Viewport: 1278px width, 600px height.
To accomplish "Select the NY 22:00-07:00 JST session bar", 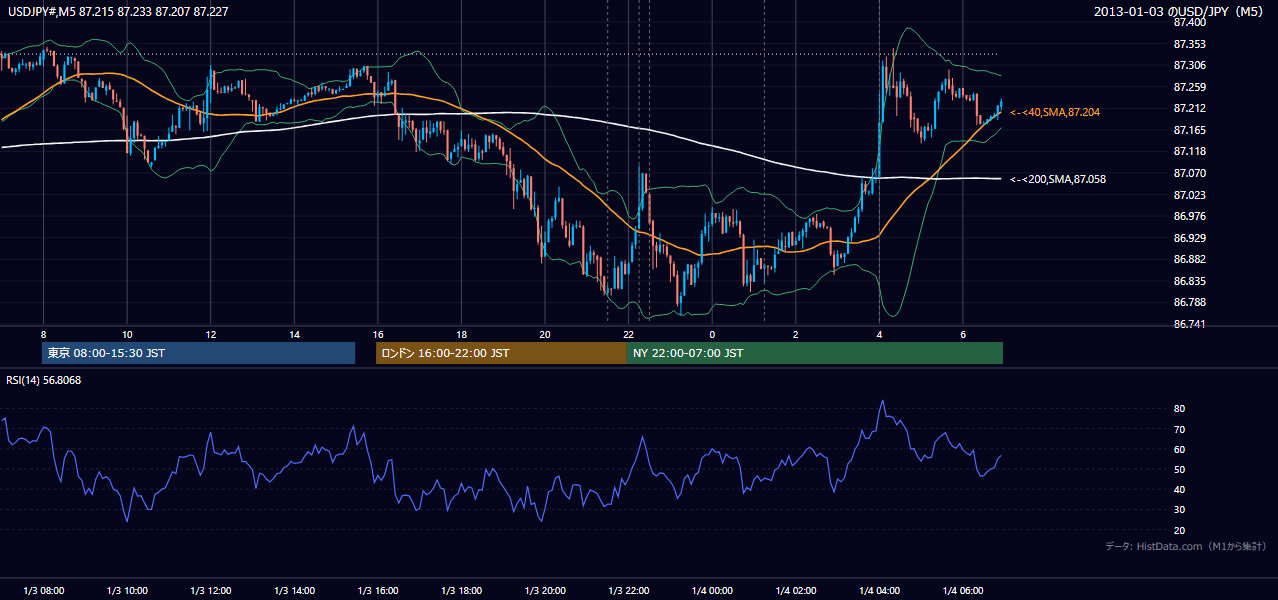I will [815, 353].
